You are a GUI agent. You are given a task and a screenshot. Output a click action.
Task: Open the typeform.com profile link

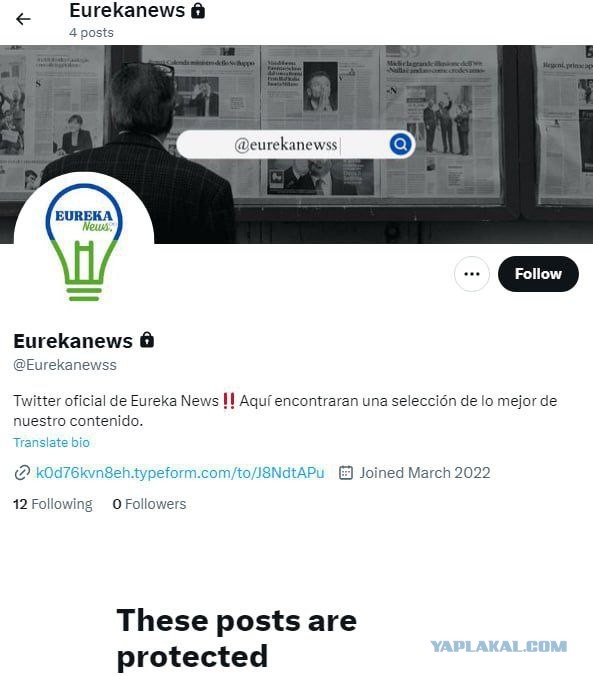pyautogui.click(x=180, y=473)
